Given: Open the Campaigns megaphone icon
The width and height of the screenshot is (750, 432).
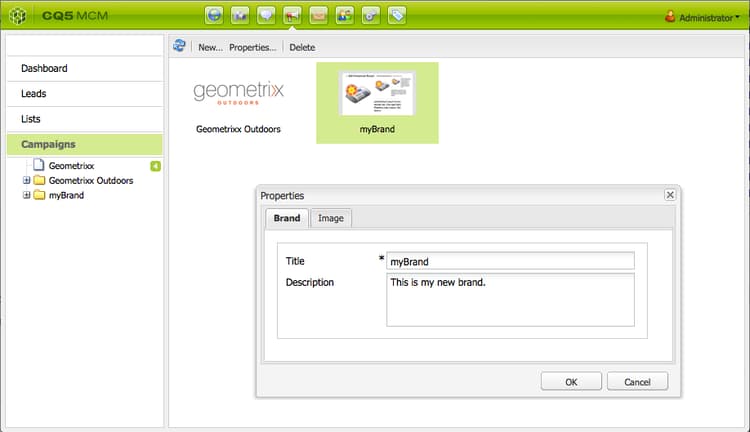Looking at the screenshot, I should tap(292, 15).
